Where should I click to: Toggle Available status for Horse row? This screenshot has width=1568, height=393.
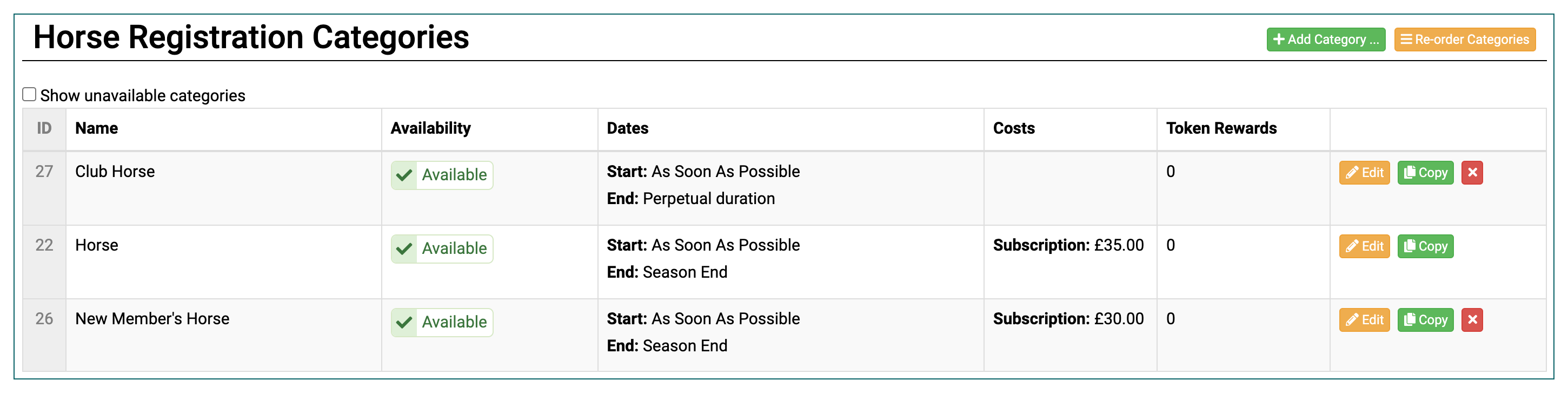[442, 248]
